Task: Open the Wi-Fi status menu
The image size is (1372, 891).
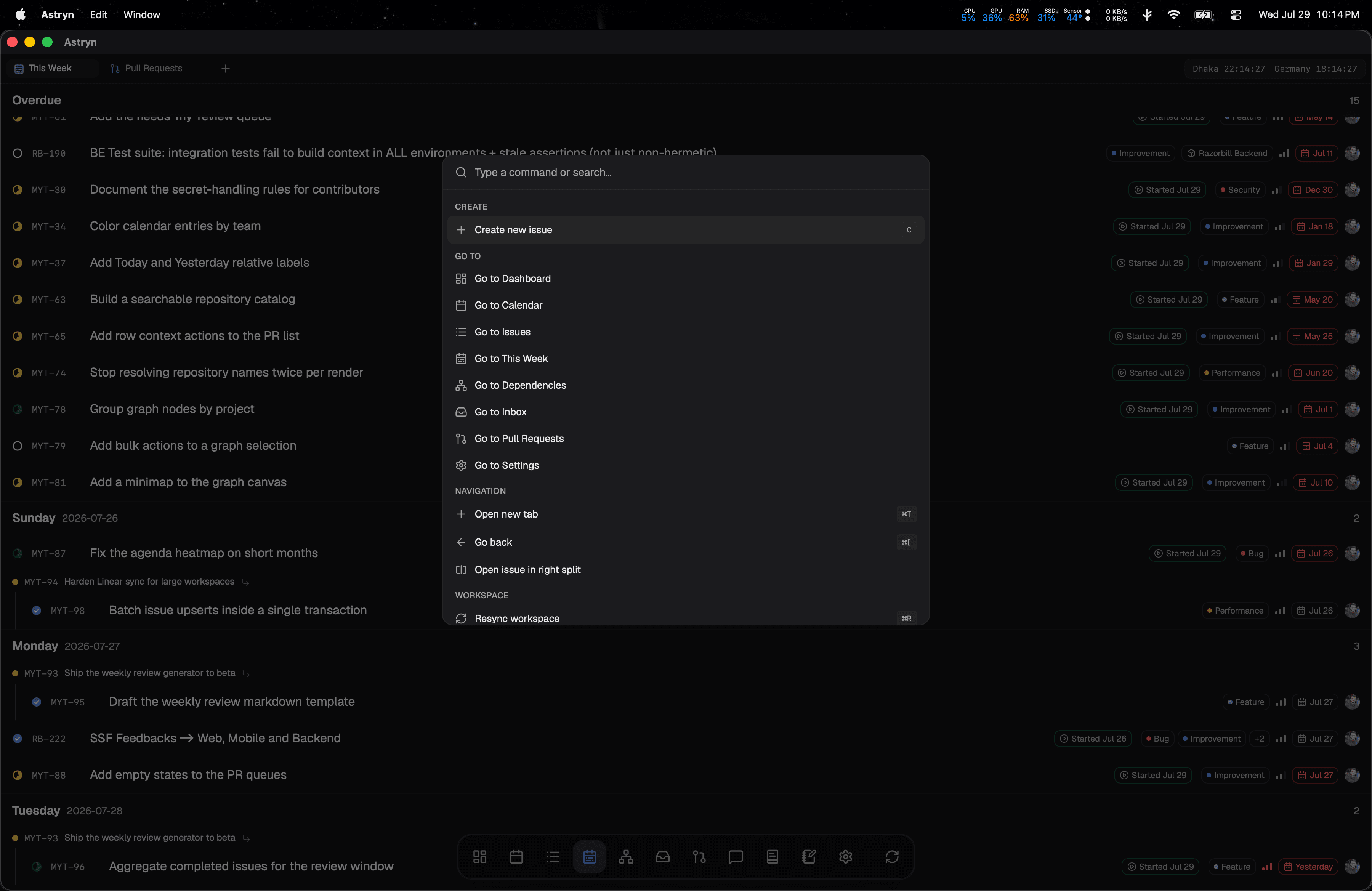Action: (1173, 15)
